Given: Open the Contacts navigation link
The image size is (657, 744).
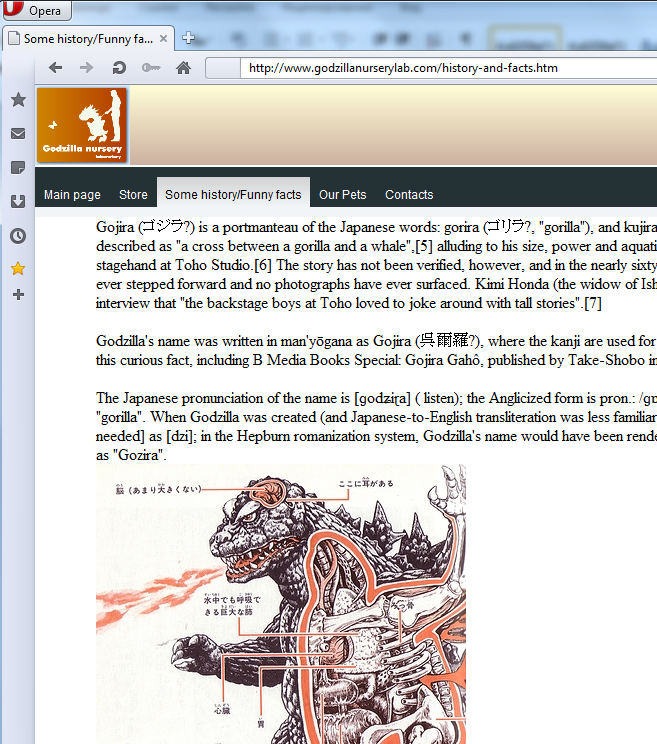Looking at the screenshot, I should click(409, 195).
